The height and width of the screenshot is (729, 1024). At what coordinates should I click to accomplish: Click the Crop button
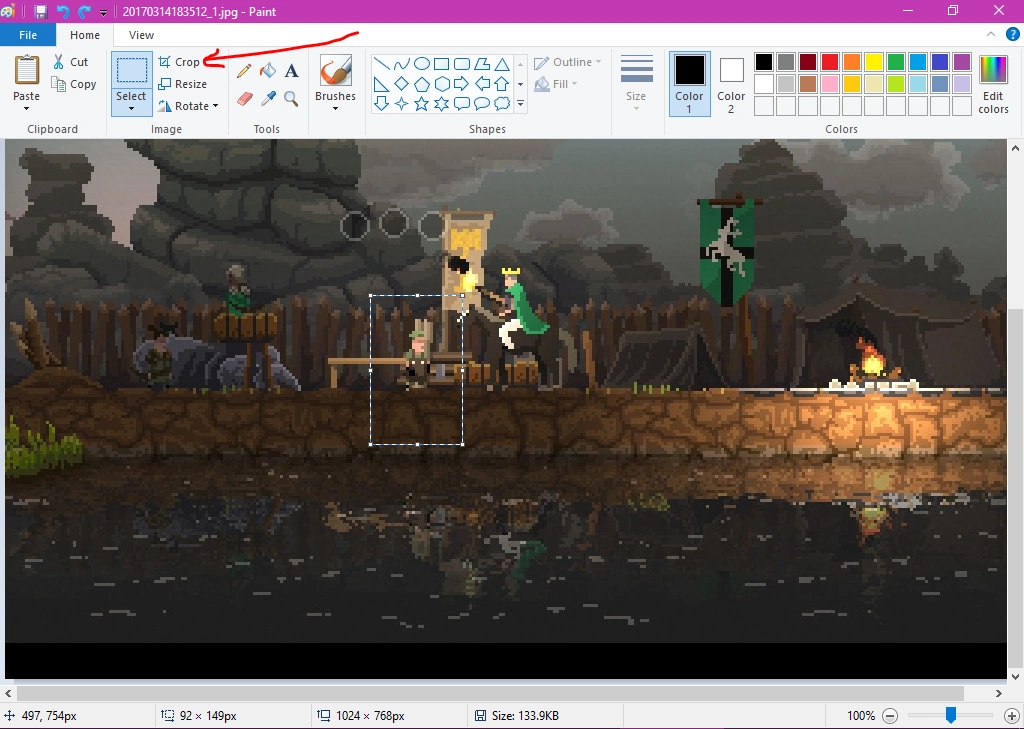click(x=179, y=62)
